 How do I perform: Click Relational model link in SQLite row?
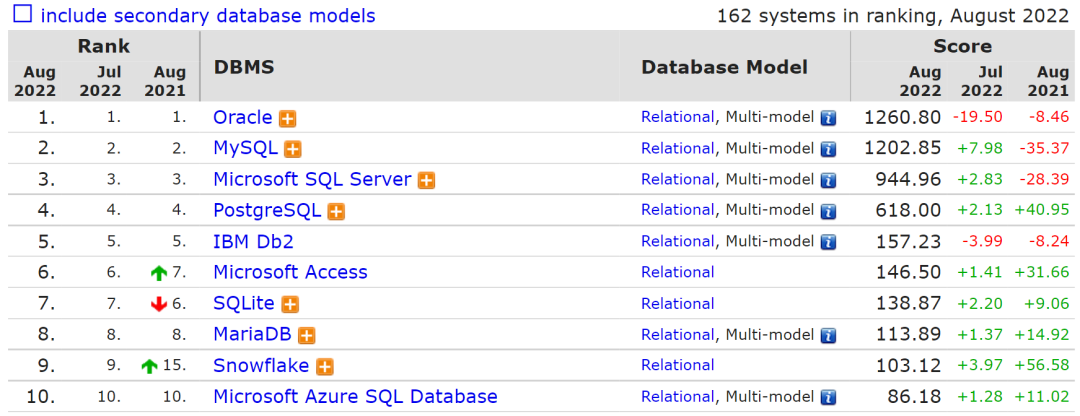coord(678,303)
